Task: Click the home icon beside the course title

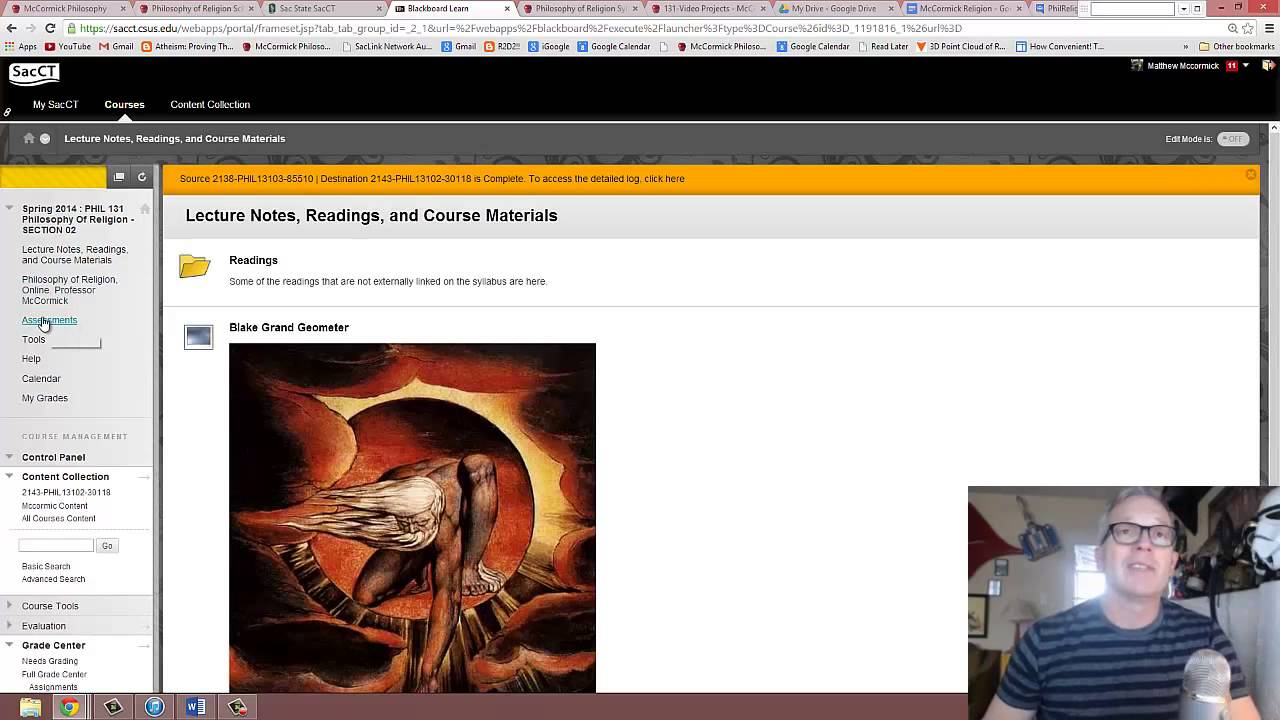Action: point(144,209)
